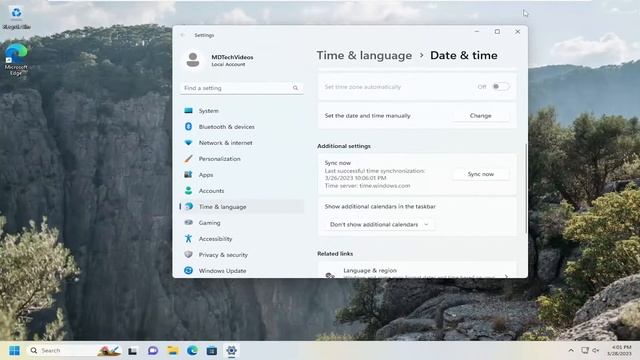Select Personalization in the sidebar
640x360 pixels.
(242, 158)
